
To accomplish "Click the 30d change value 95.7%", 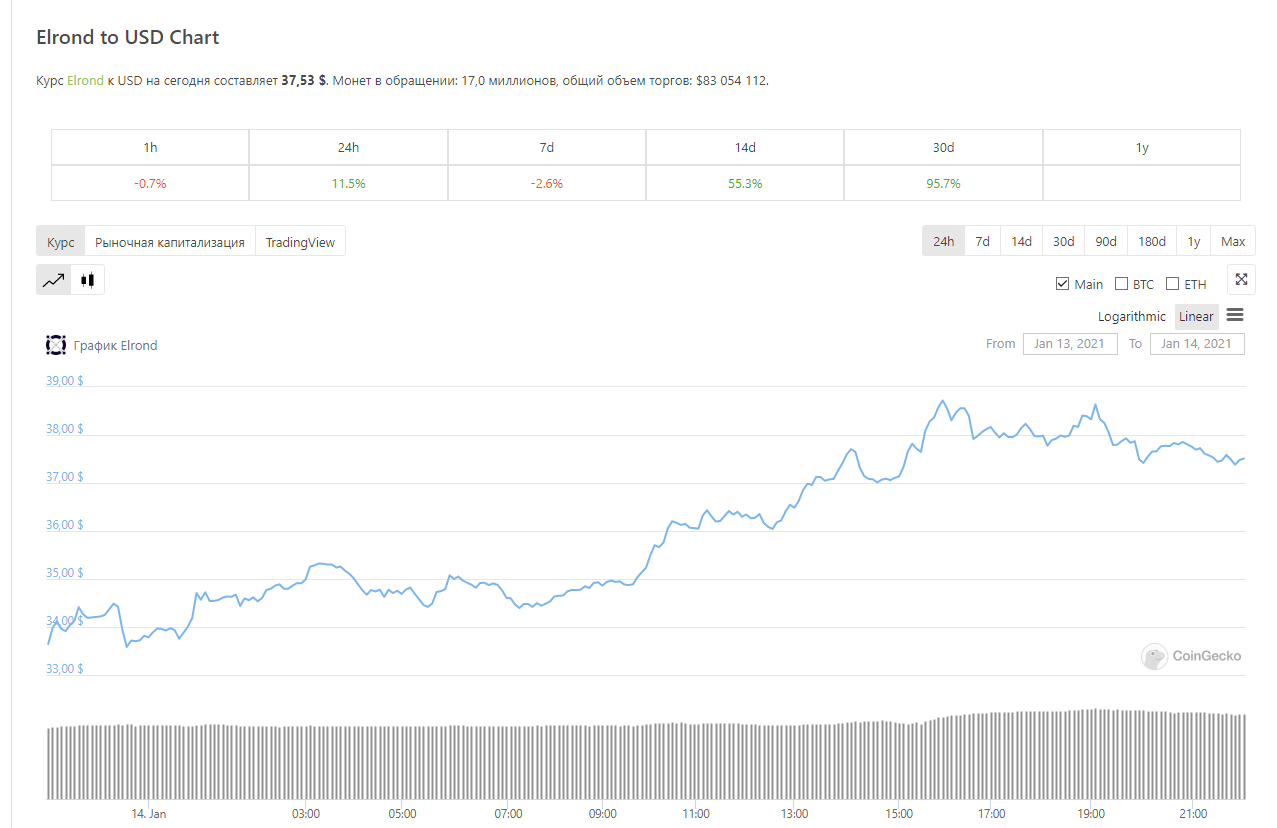I will (x=943, y=184).
